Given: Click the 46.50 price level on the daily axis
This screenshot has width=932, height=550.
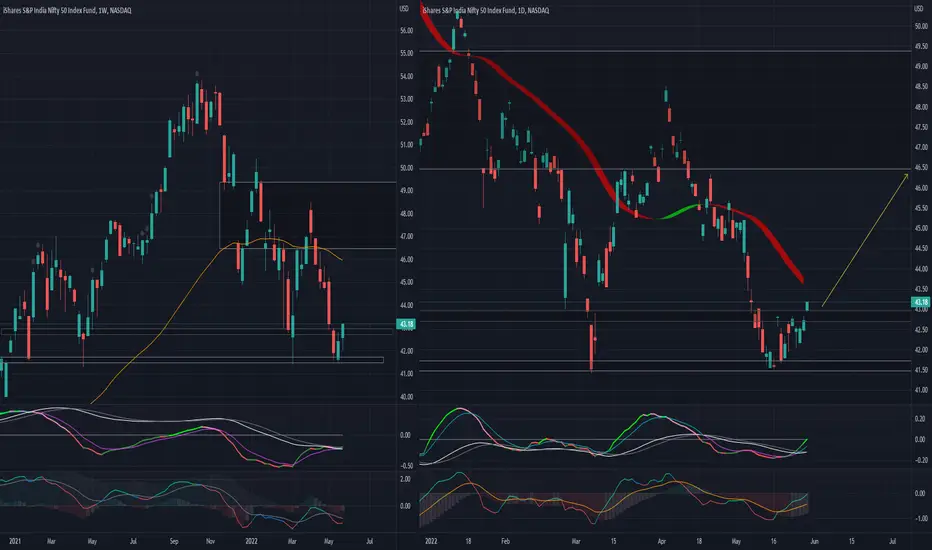Looking at the screenshot, I should point(921,168).
